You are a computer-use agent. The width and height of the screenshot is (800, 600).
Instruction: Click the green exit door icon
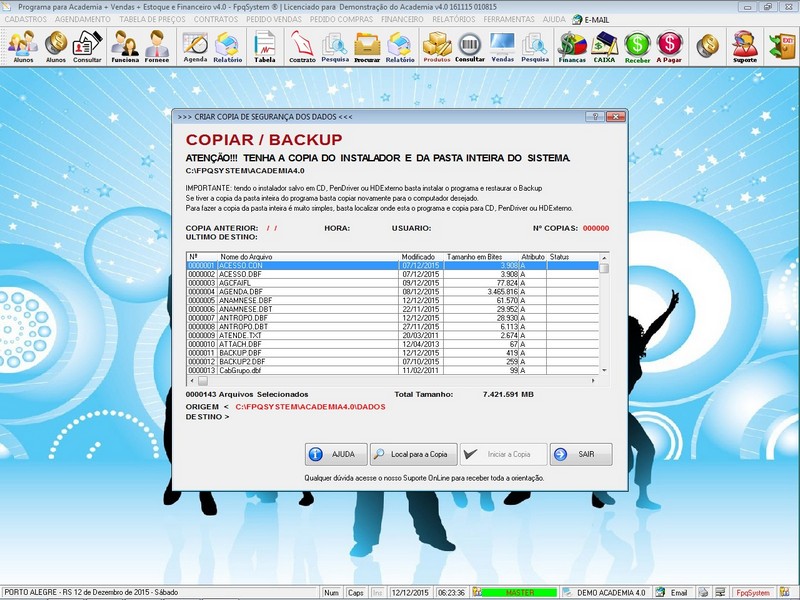point(782,46)
